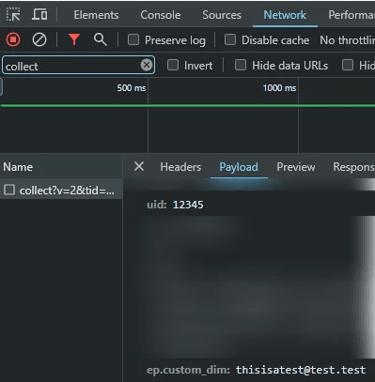Select the collect?v=2&tid request checkbox
Viewport: 375px width, 382px height.
[x=9, y=190]
